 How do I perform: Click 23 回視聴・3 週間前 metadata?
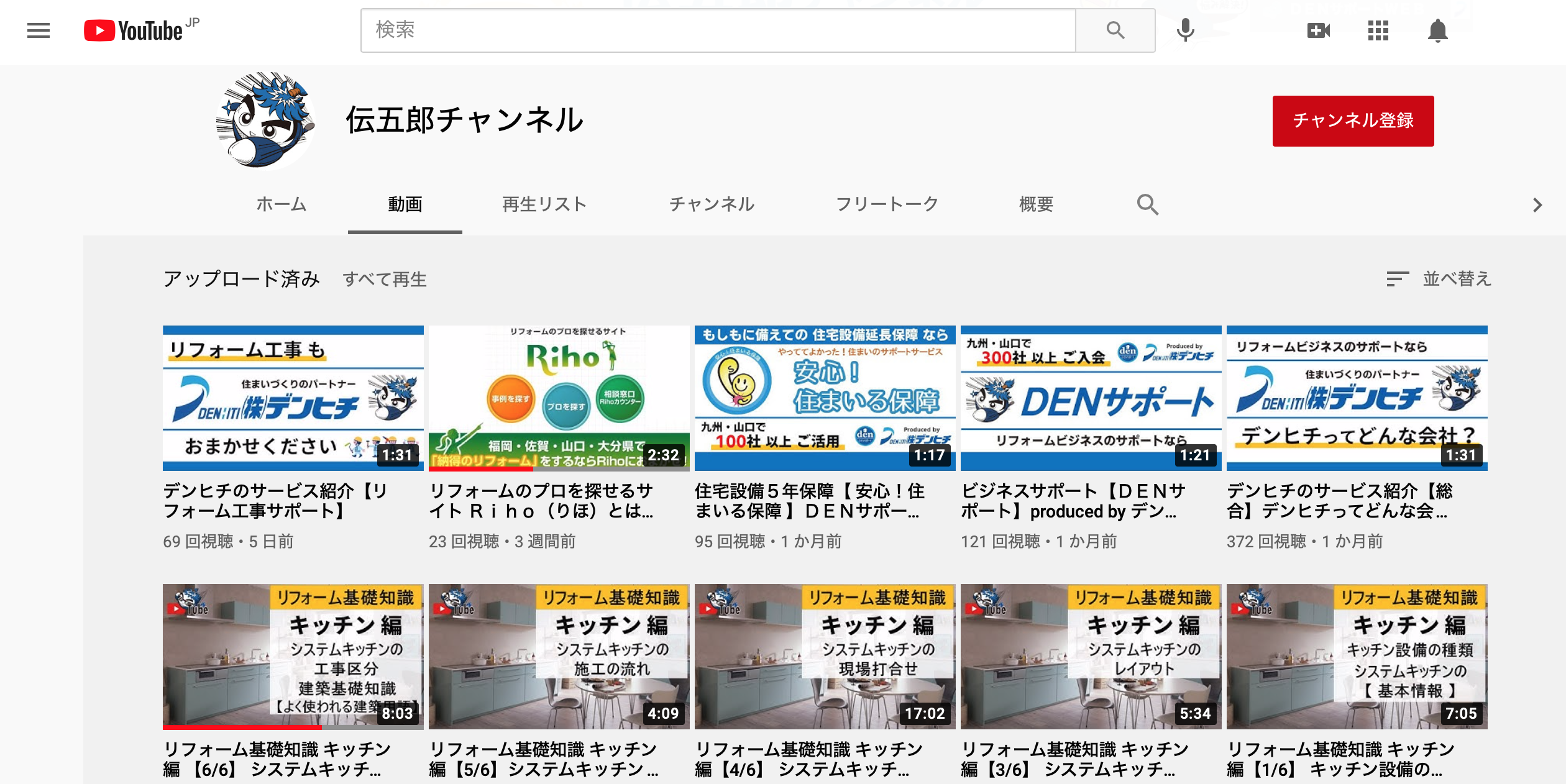tap(502, 541)
